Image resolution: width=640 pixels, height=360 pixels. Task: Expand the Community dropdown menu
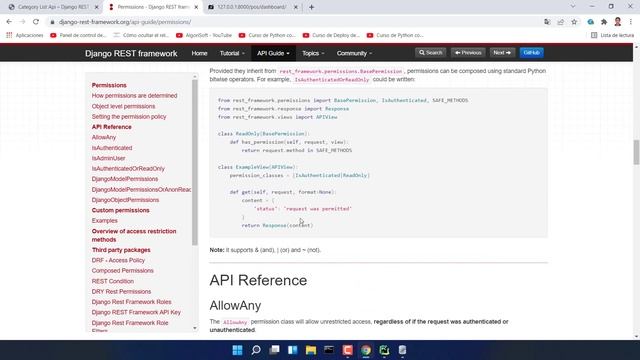click(x=354, y=53)
